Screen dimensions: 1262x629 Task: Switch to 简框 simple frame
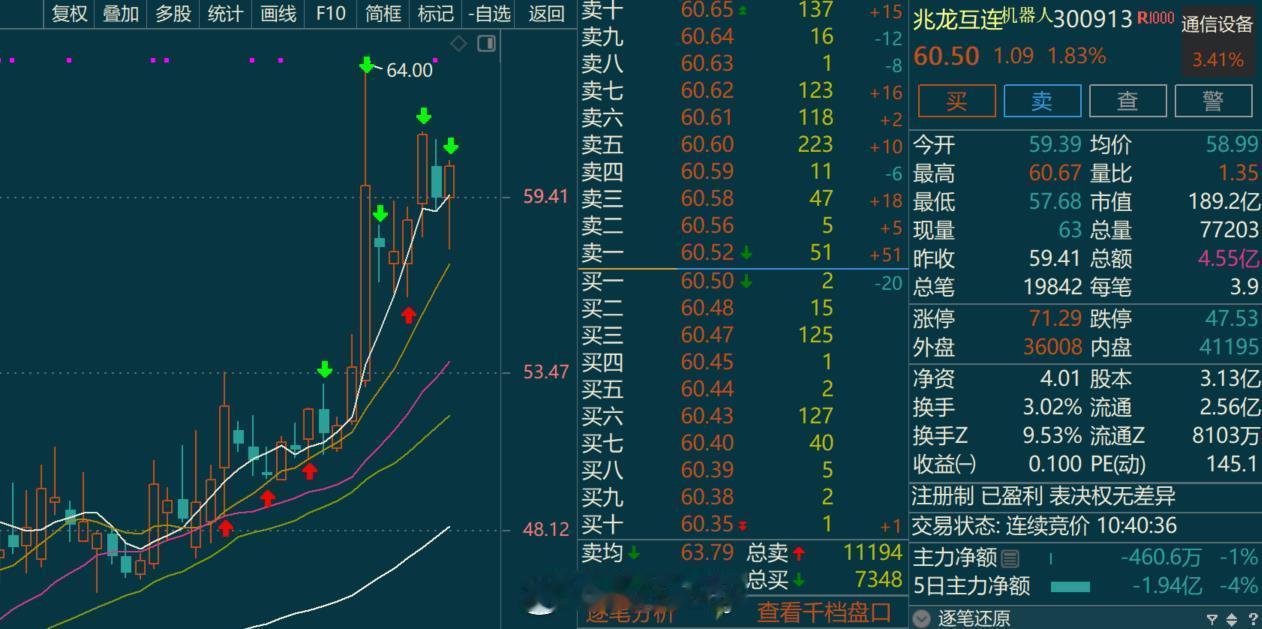[383, 13]
